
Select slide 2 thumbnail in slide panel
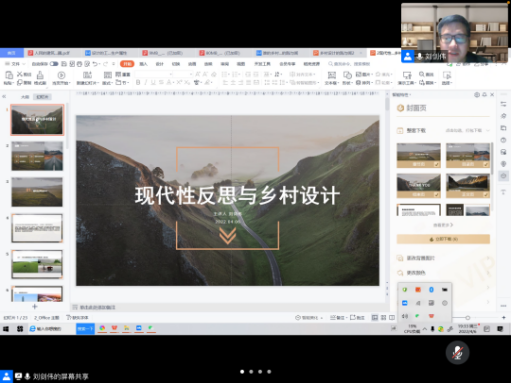tap(37, 156)
